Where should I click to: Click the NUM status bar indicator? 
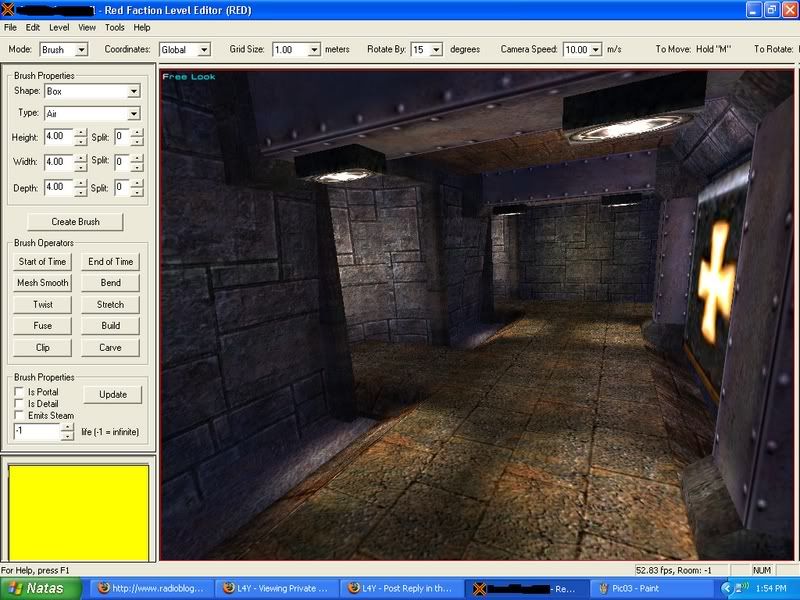(x=762, y=570)
